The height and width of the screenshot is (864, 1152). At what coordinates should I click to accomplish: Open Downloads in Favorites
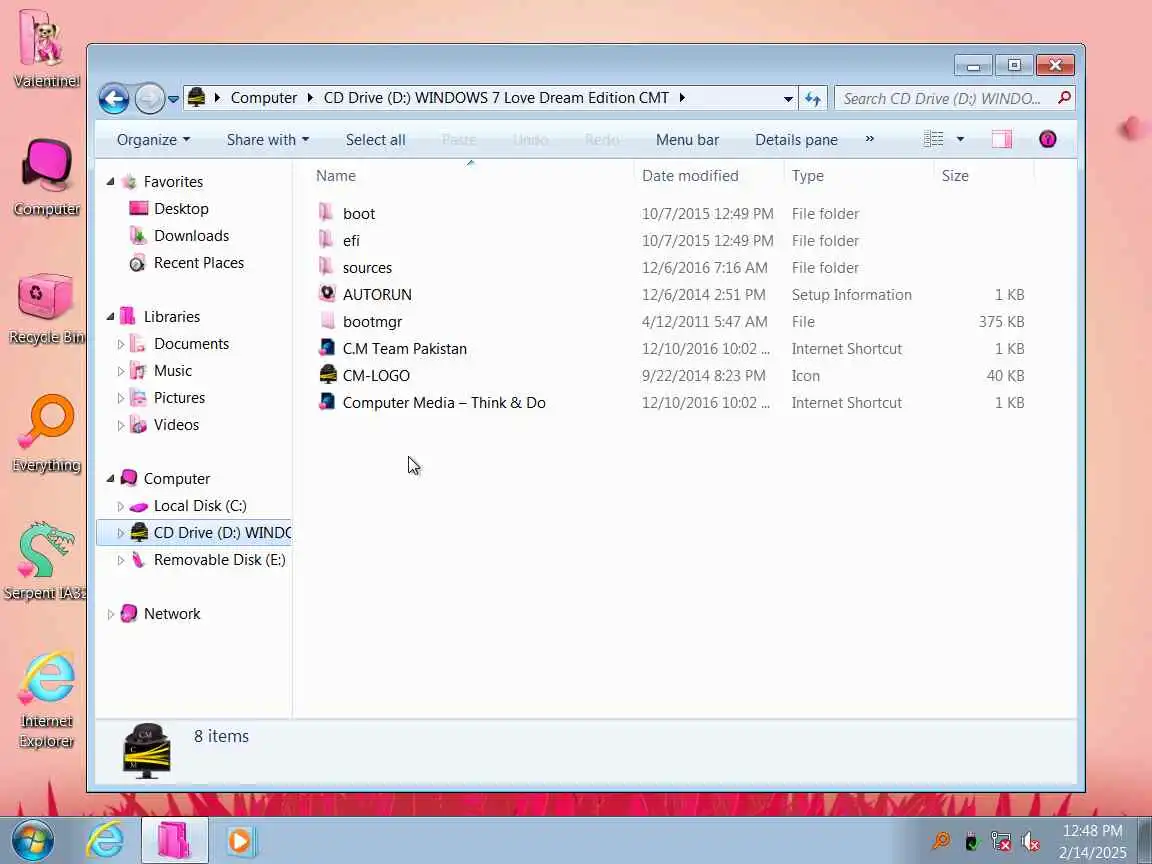pyautogui.click(x=191, y=236)
